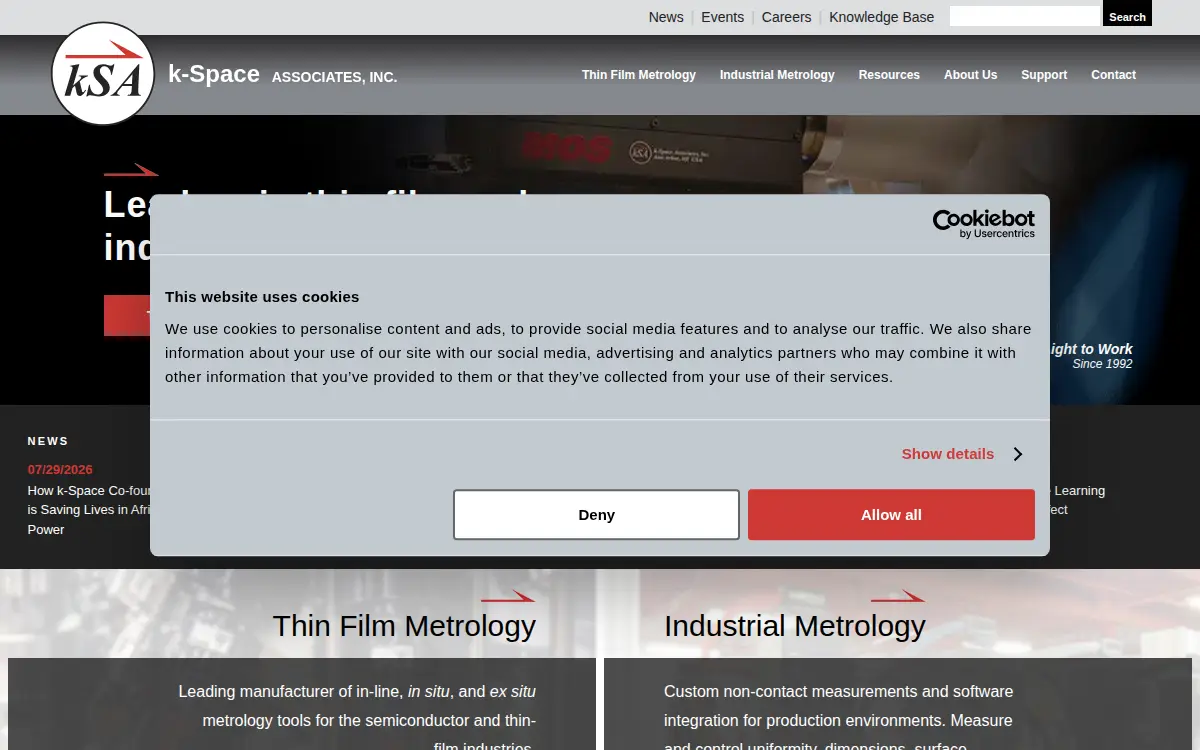Go to the Careers page
The image size is (1200, 750).
tap(786, 17)
